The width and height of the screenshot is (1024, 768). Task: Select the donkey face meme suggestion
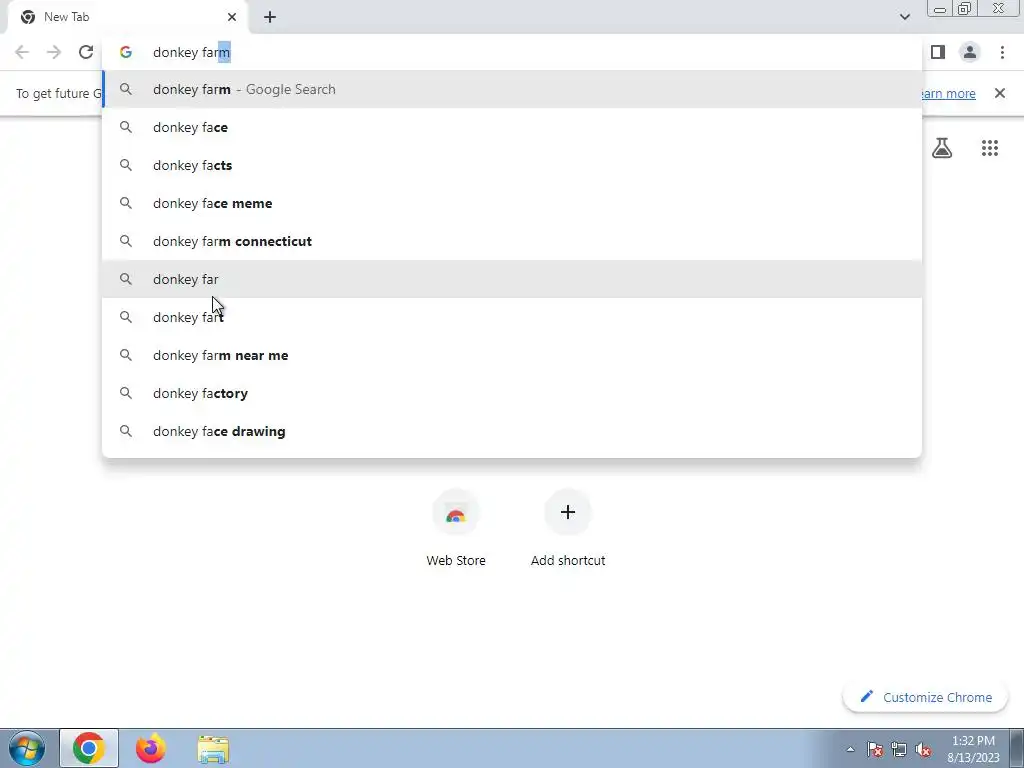tap(512, 203)
